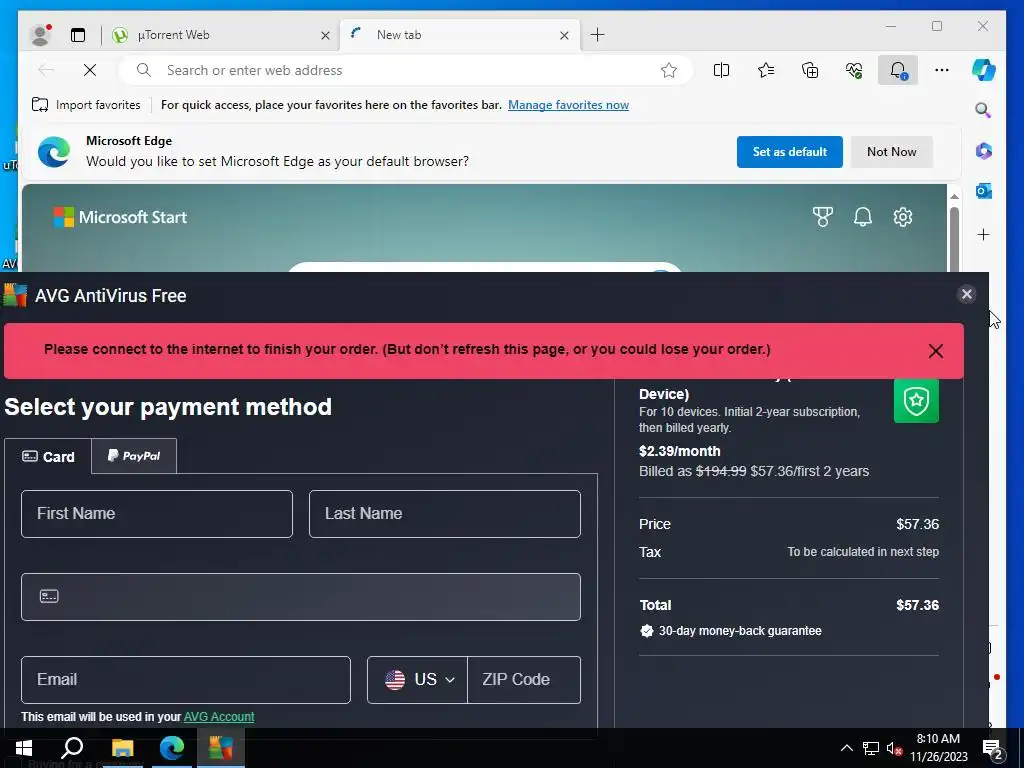Click the Last Name field

click(445, 514)
